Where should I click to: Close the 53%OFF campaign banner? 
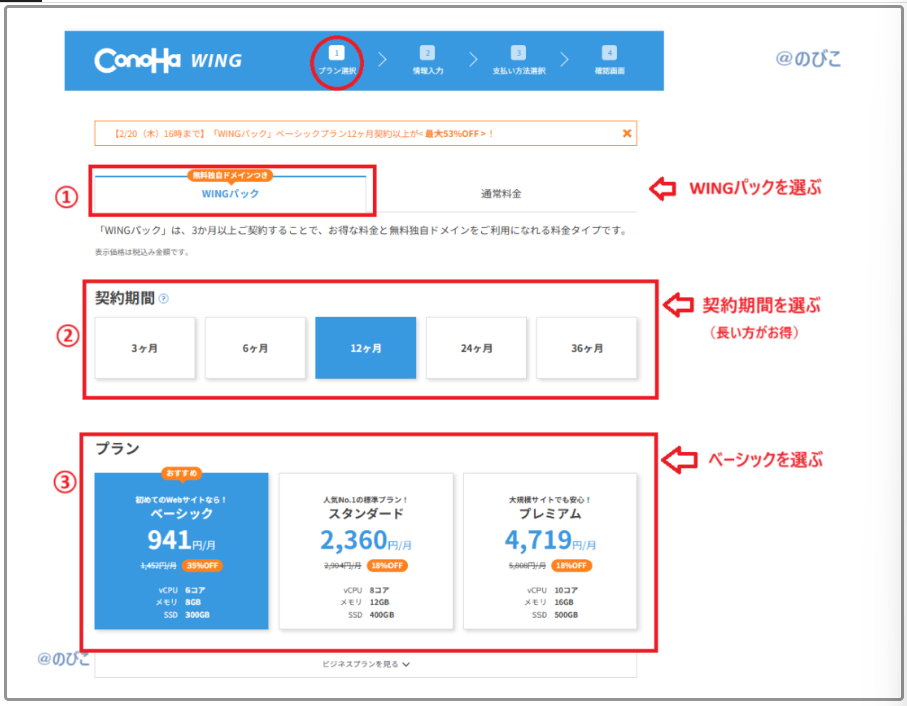point(626,134)
